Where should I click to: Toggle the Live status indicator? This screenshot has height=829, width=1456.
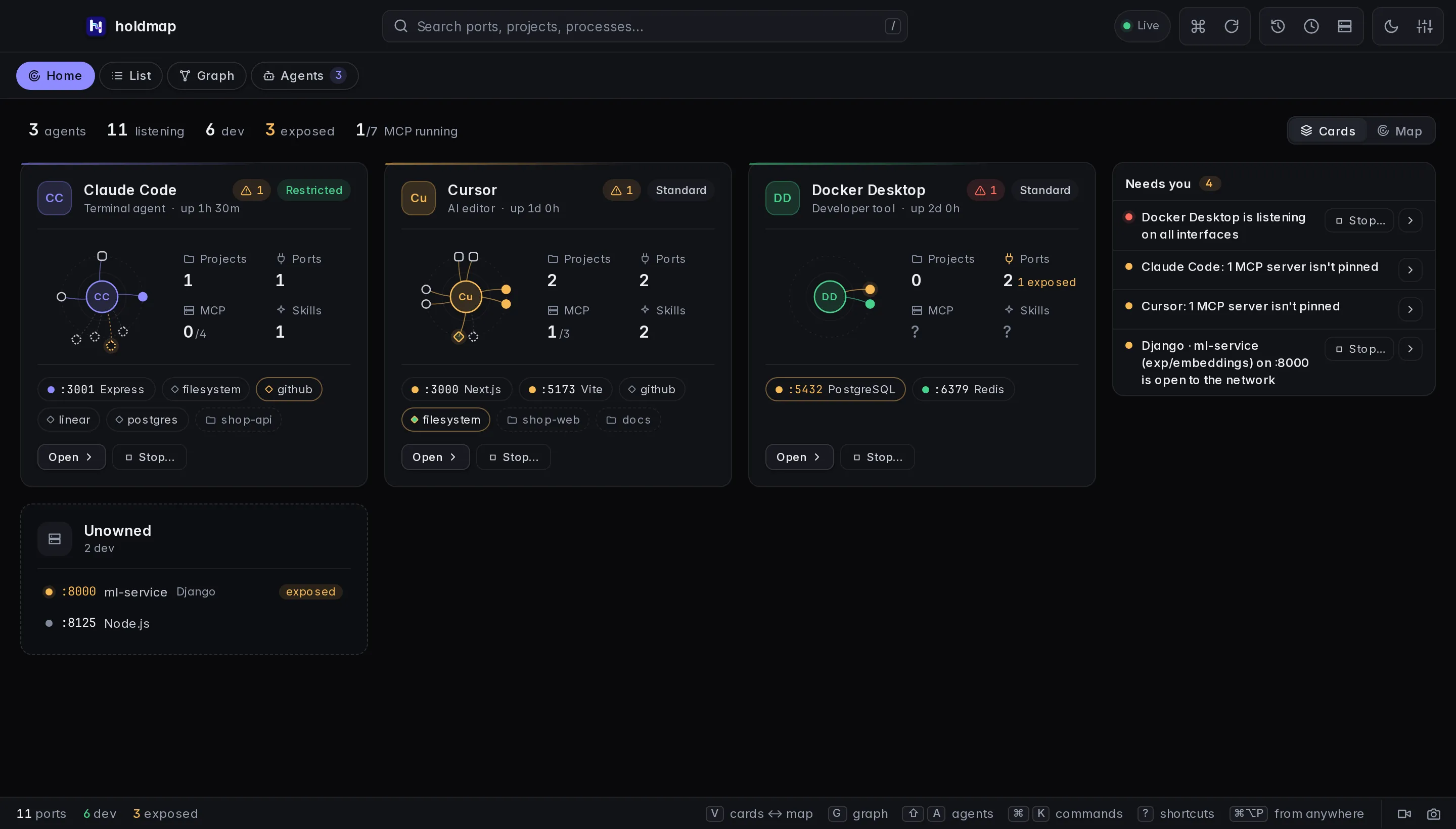pos(1142,26)
